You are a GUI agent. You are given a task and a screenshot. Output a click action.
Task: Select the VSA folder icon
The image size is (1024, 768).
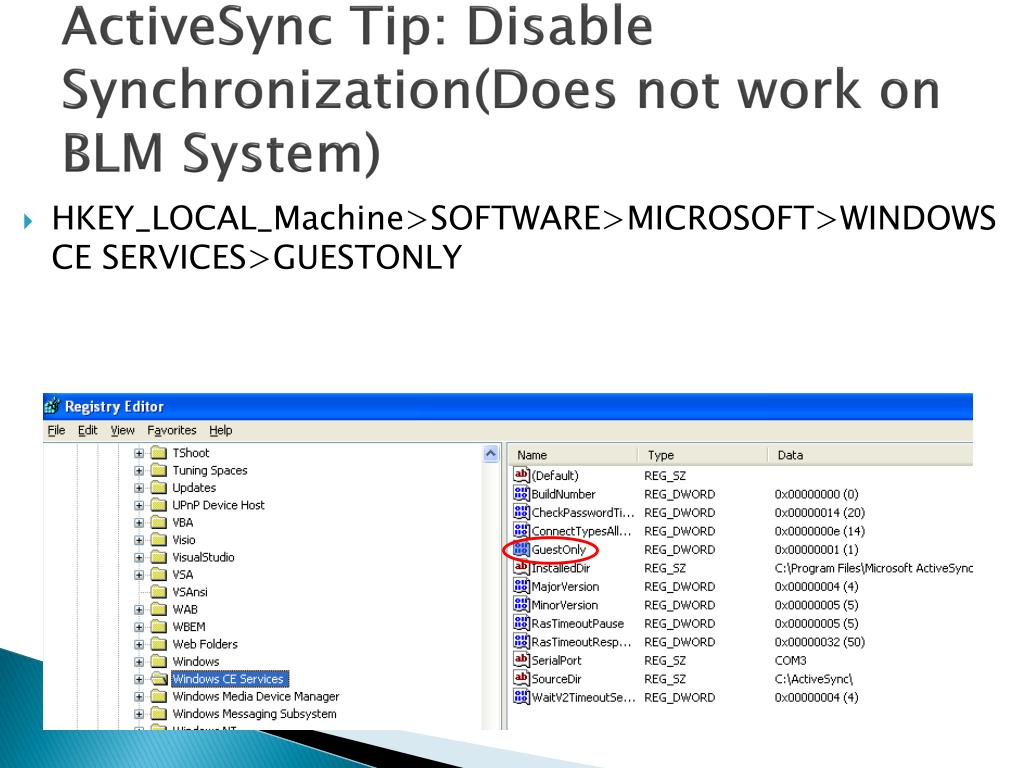[159, 575]
